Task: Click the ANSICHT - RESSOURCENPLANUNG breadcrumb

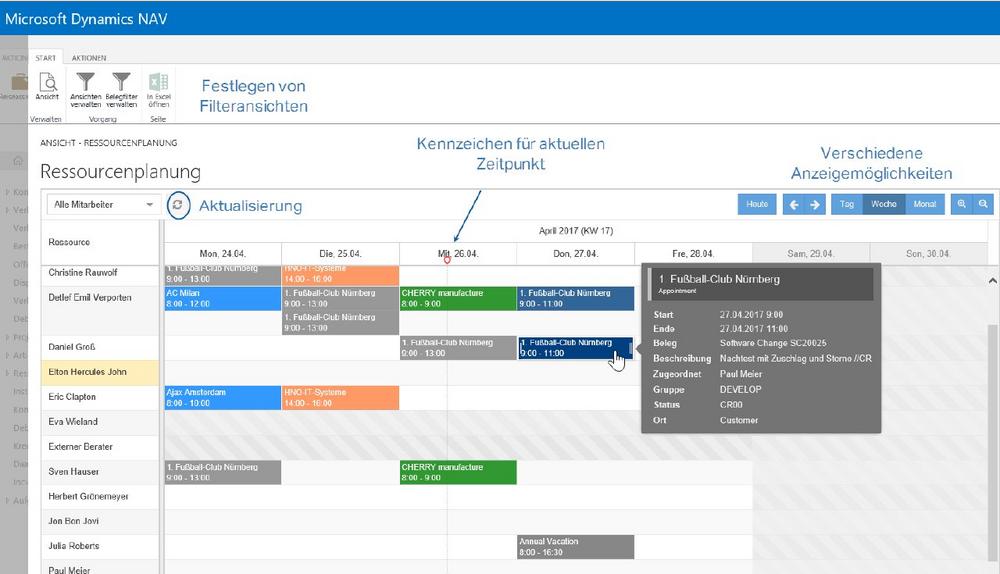Action: coord(108,143)
